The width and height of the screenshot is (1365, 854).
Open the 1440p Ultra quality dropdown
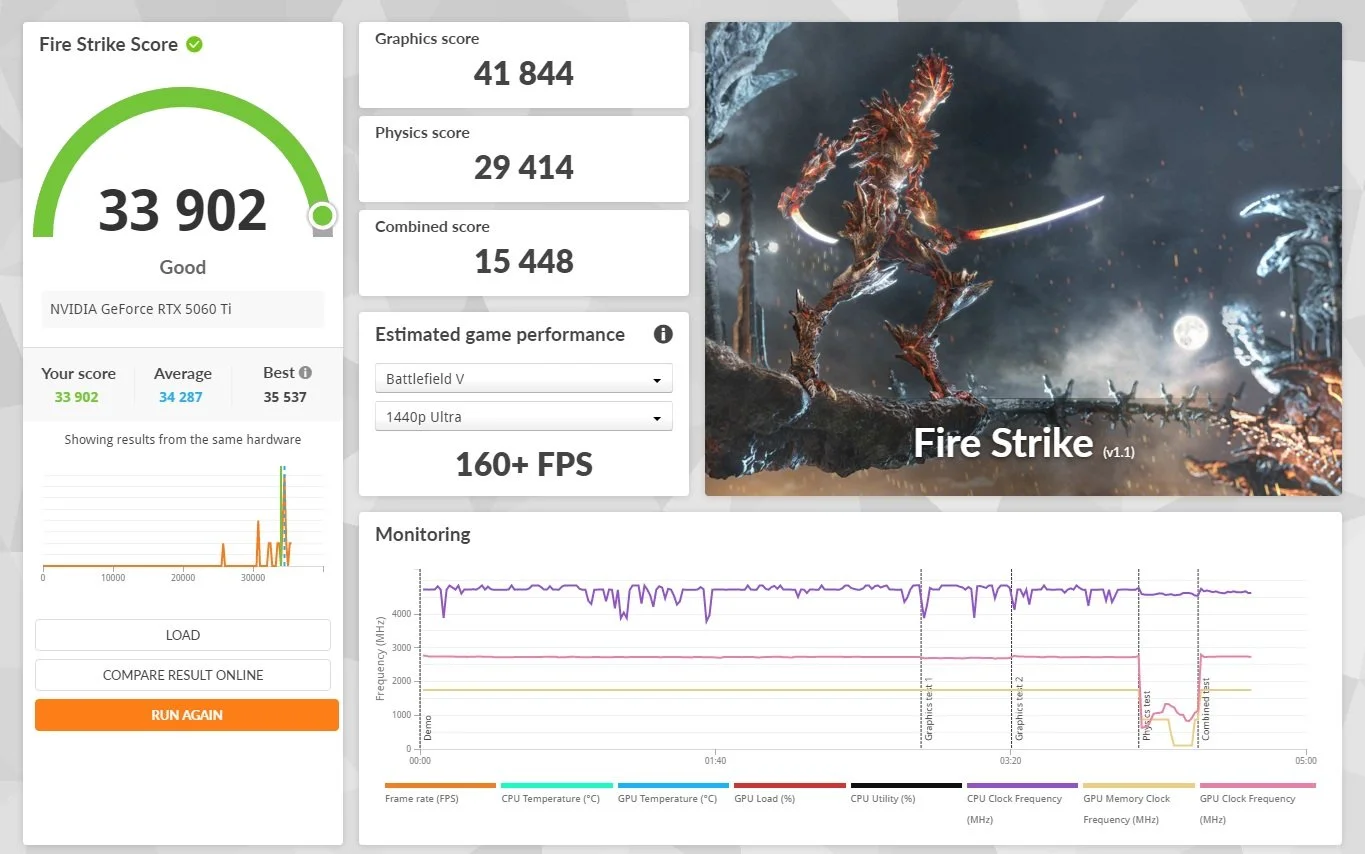(x=523, y=415)
